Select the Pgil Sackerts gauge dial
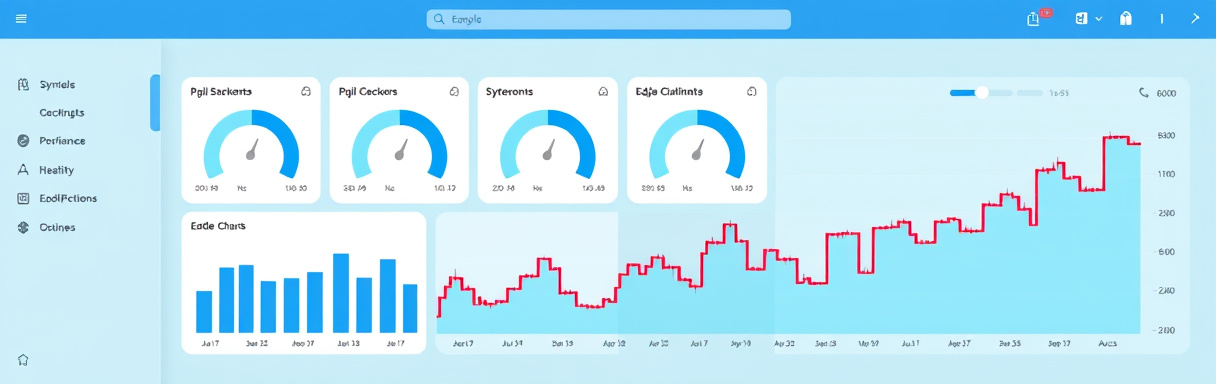 pyautogui.click(x=251, y=145)
